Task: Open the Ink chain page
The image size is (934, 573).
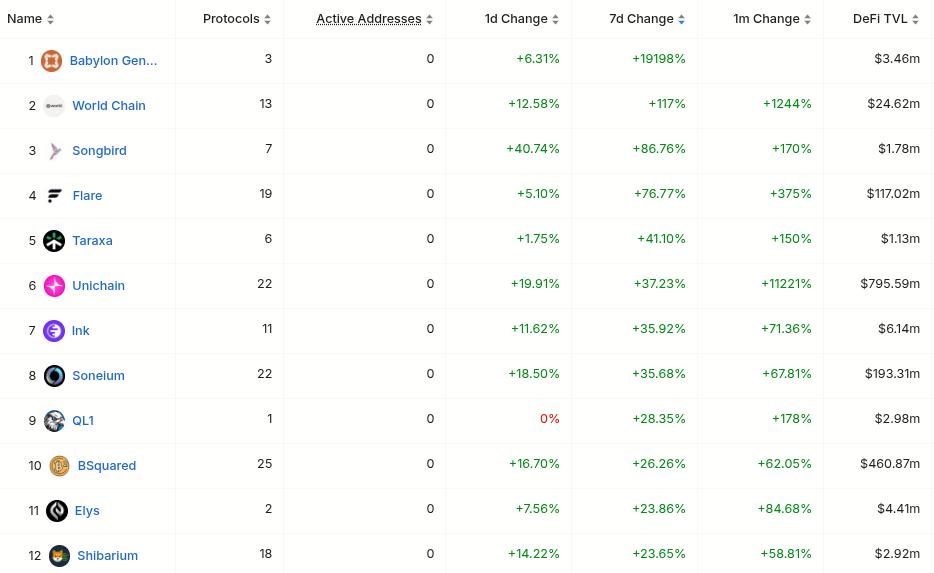Action: click(x=80, y=331)
